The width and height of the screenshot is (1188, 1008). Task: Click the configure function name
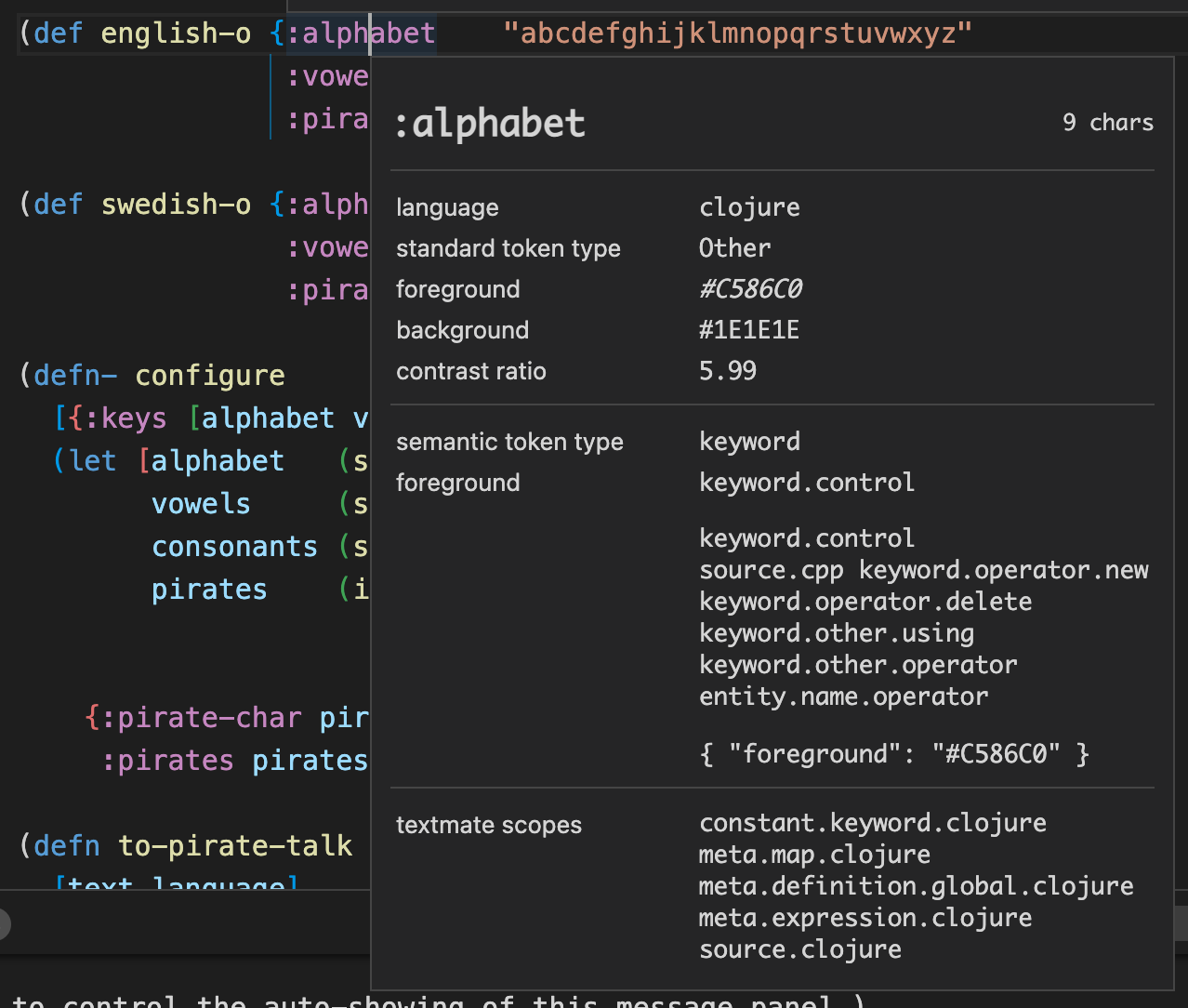(x=210, y=376)
